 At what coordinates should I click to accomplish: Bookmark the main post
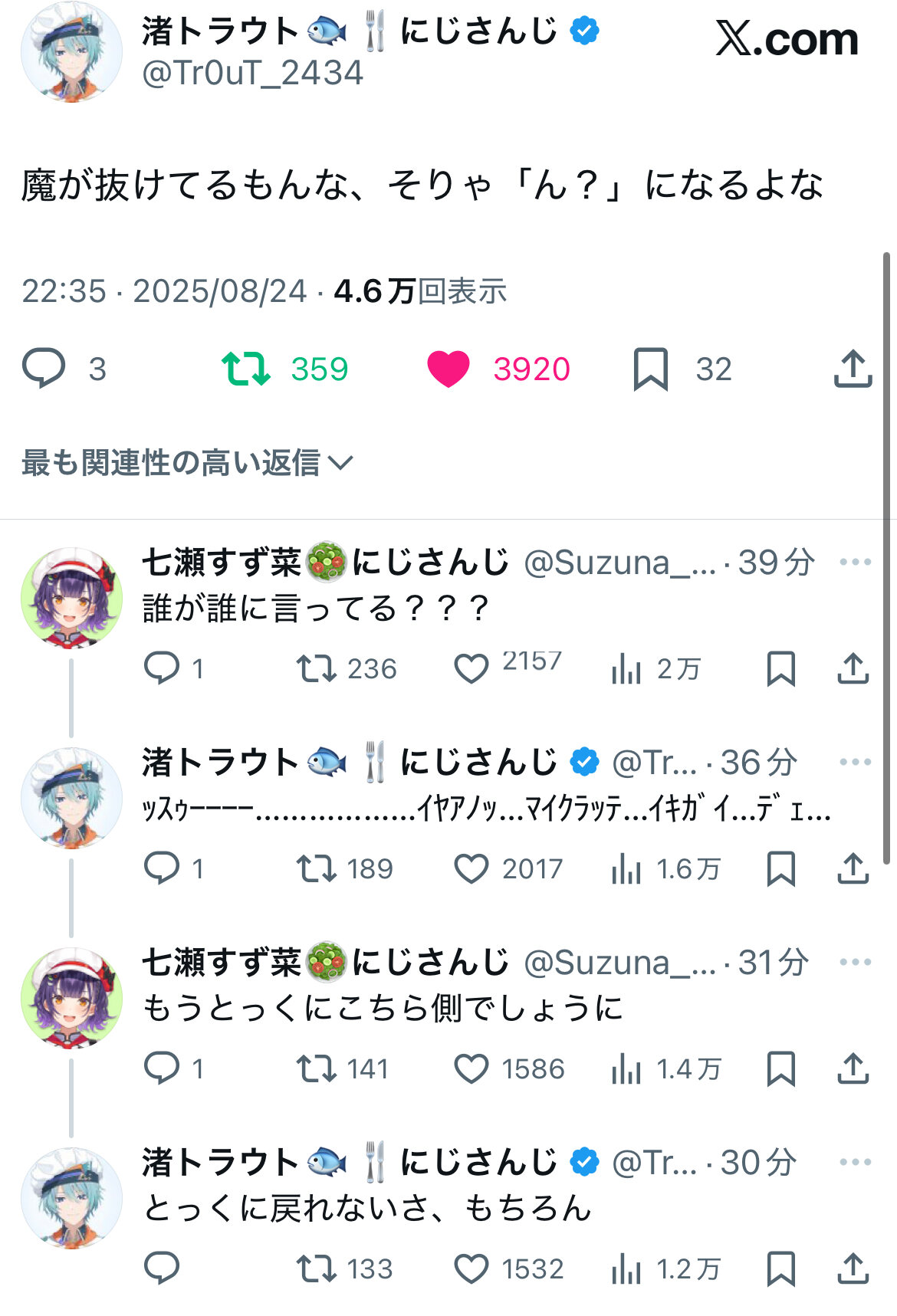(x=650, y=369)
